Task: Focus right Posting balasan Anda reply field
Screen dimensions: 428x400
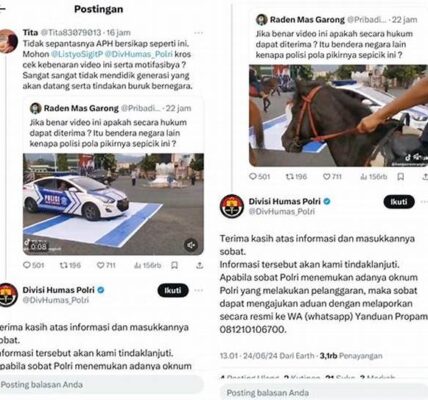Action: tap(324, 393)
